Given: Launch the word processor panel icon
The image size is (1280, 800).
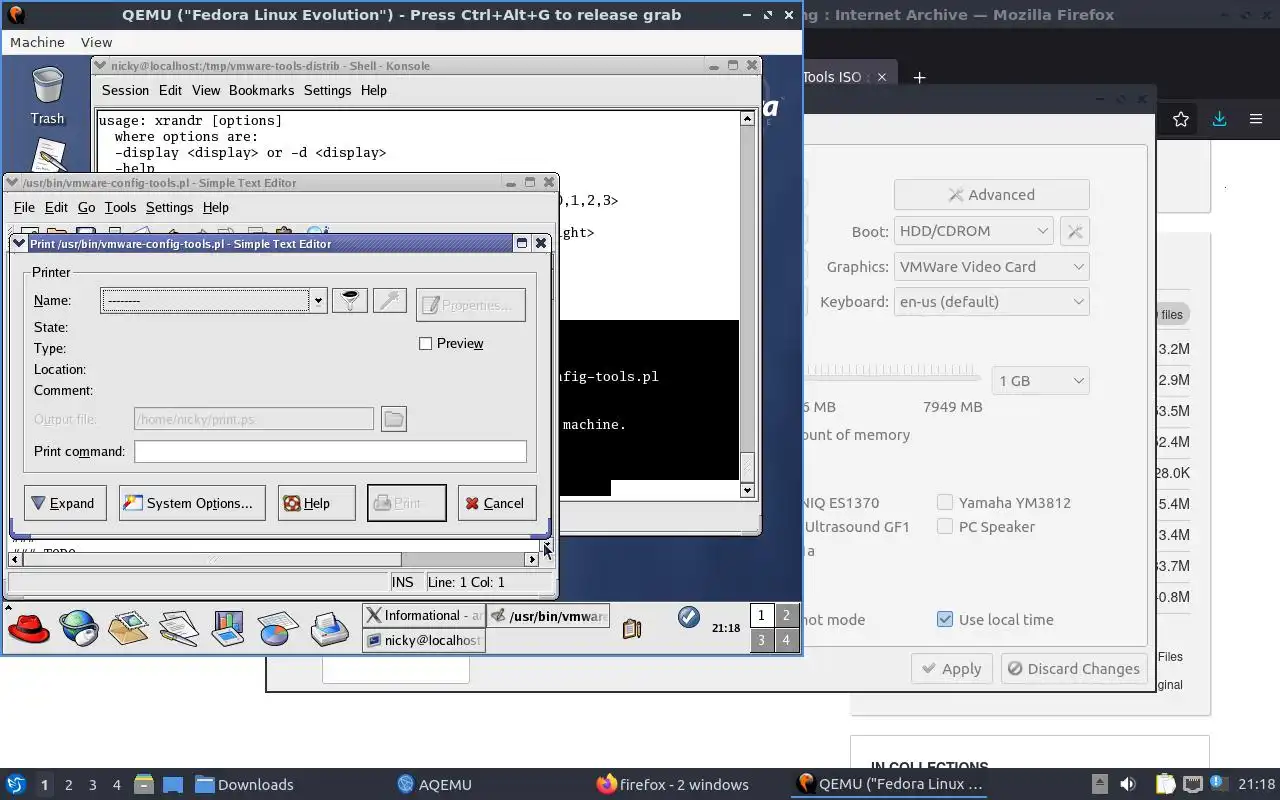Looking at the screenshot, I should pos(179,628).
